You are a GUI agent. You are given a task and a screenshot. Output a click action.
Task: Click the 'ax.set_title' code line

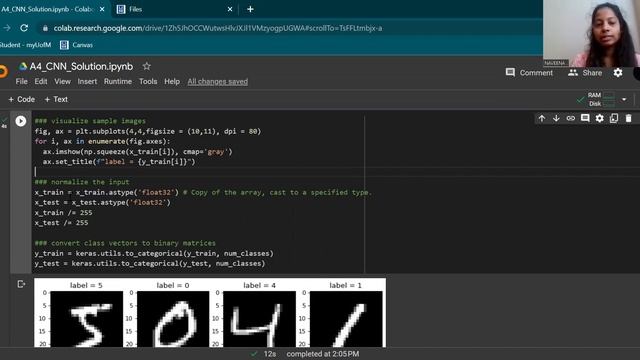click(x=119, y=162)
